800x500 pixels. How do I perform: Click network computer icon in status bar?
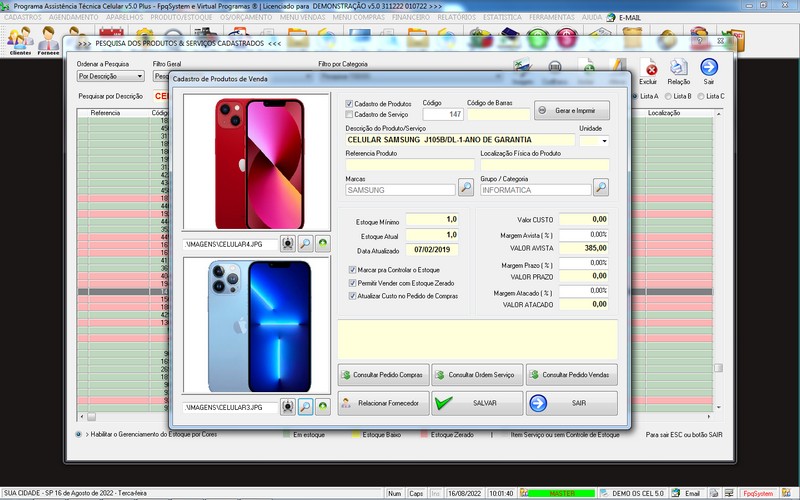[729, 493]
